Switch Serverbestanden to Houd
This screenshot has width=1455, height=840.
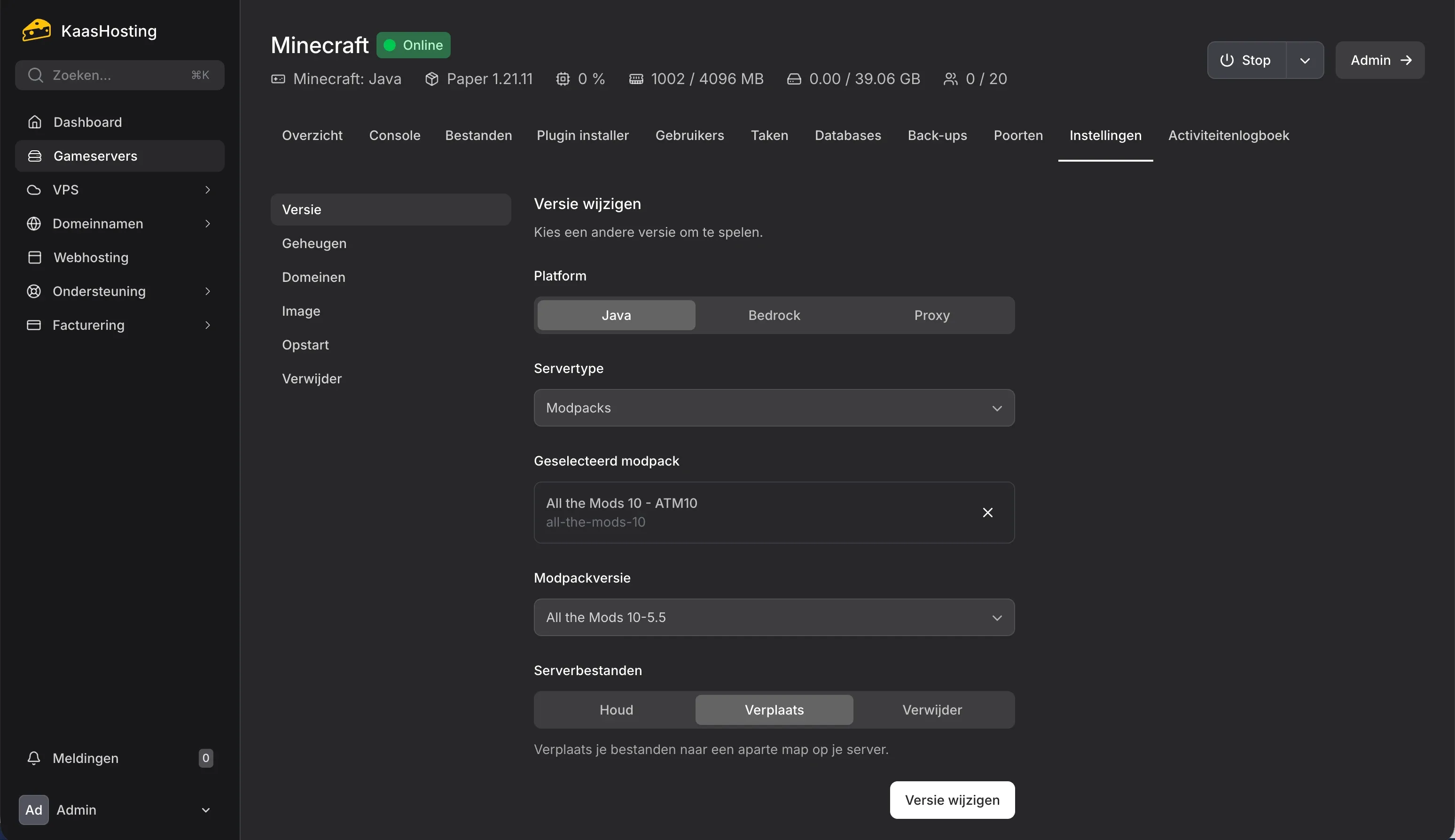(x=615, y=709)
